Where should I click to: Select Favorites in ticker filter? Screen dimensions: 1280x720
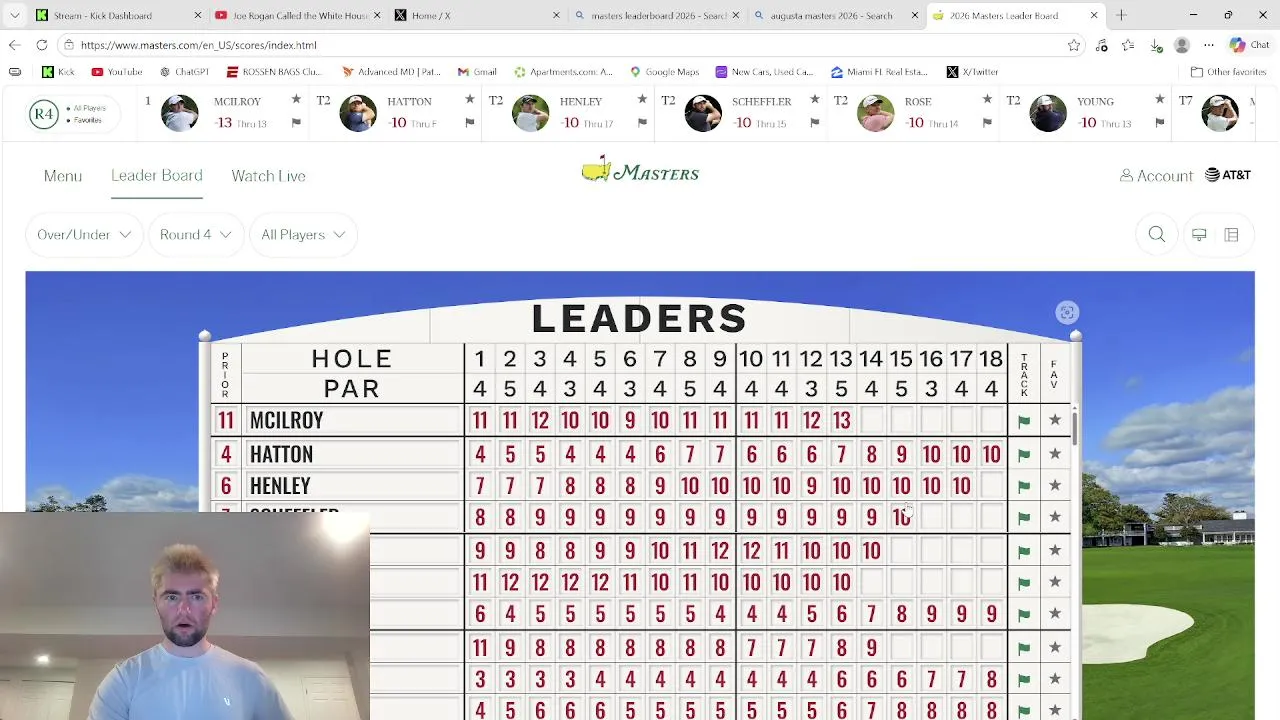(84, 120)
